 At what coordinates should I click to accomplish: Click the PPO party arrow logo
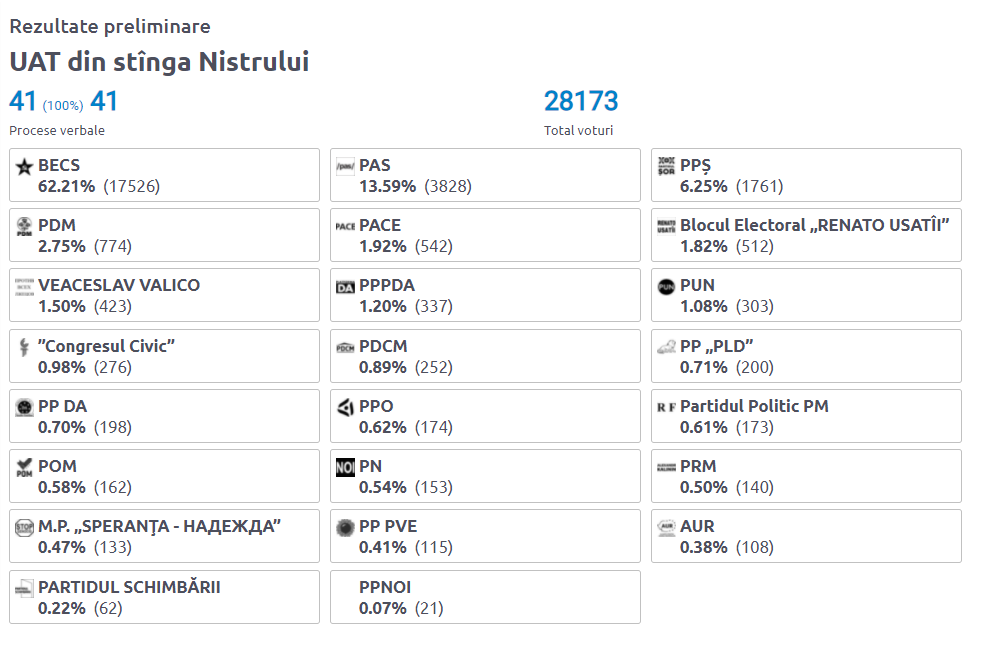345,407
